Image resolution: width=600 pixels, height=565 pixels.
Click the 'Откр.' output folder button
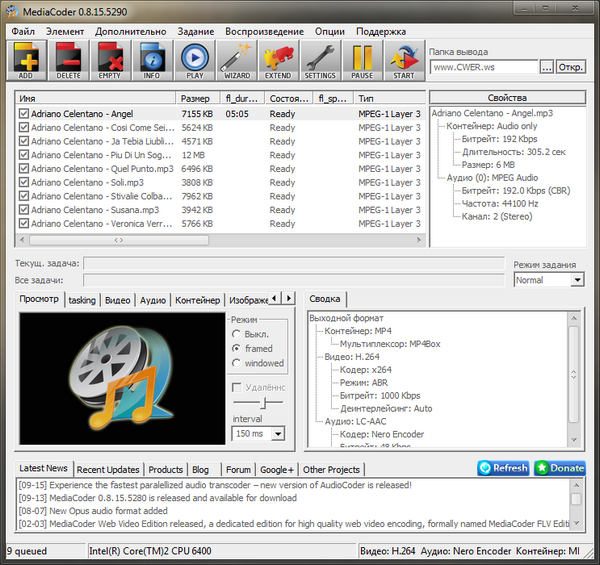571,67
